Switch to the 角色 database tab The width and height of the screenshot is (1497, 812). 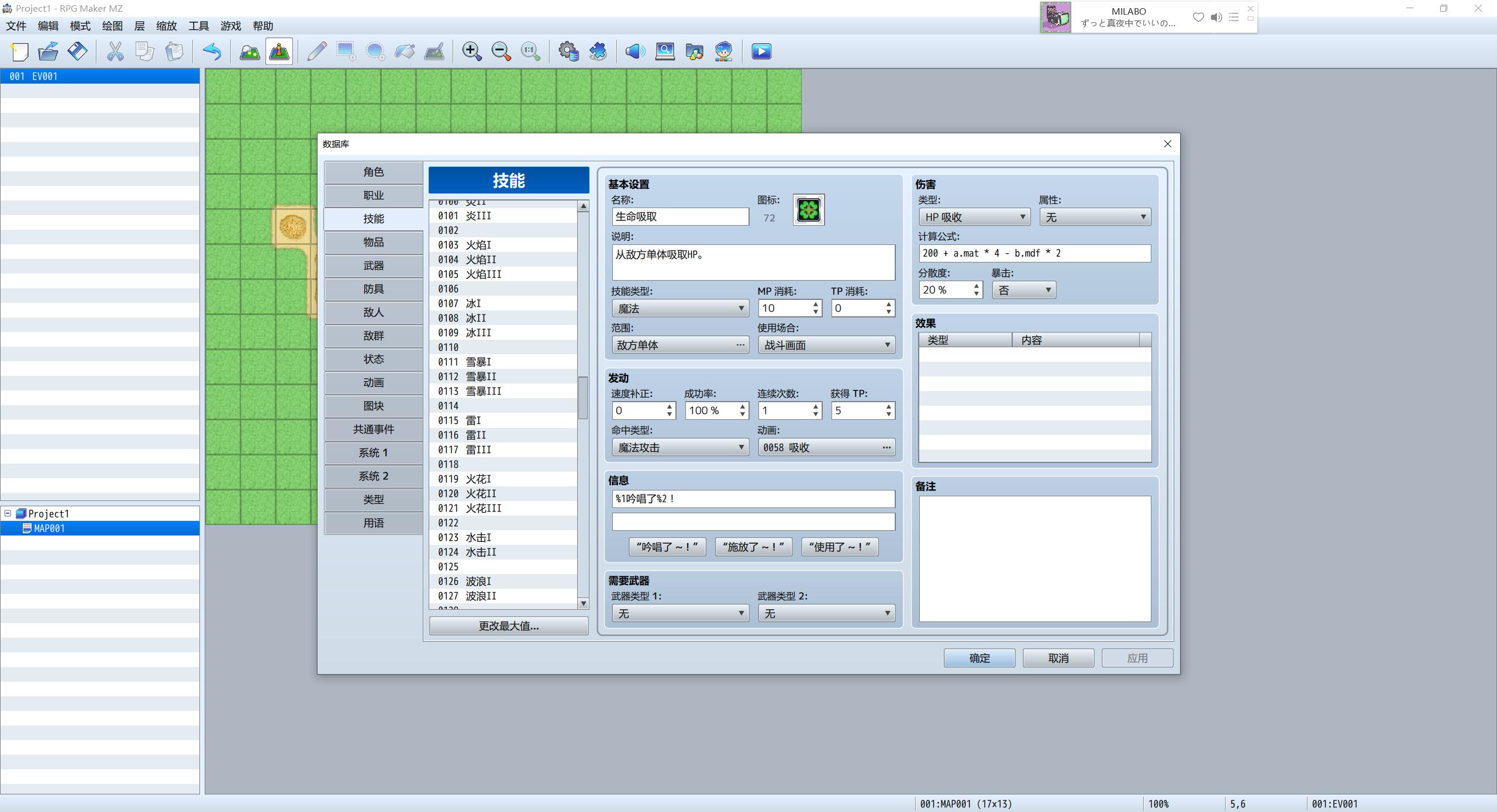[374, 172]
